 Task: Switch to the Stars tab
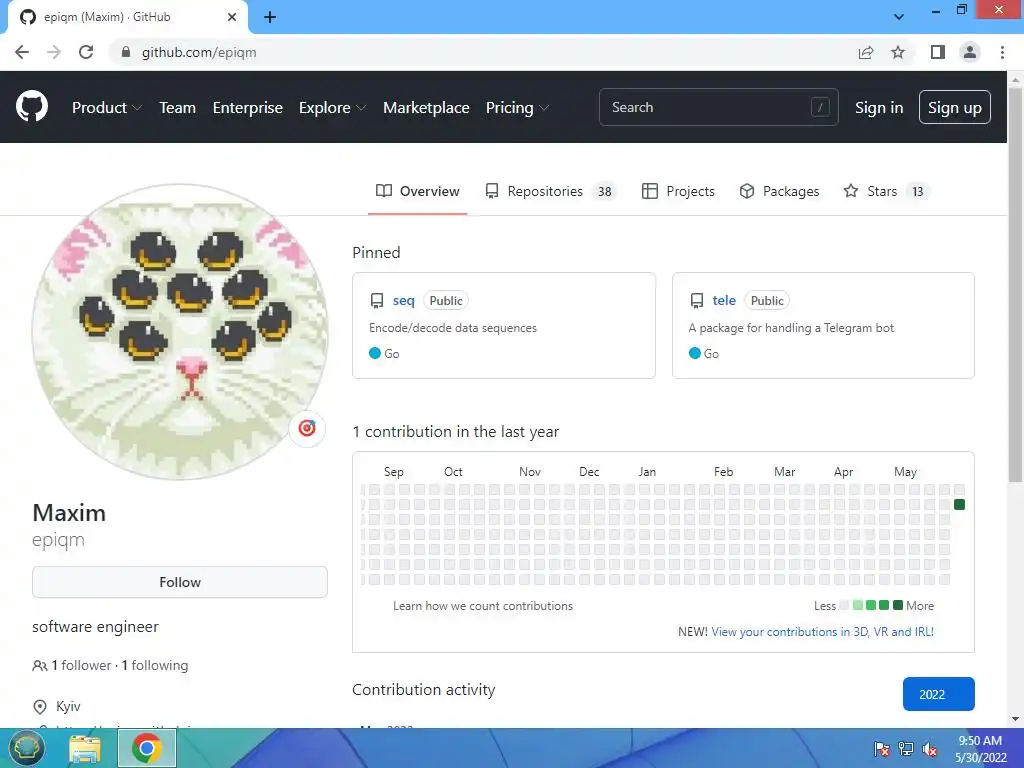coord(886,191)
